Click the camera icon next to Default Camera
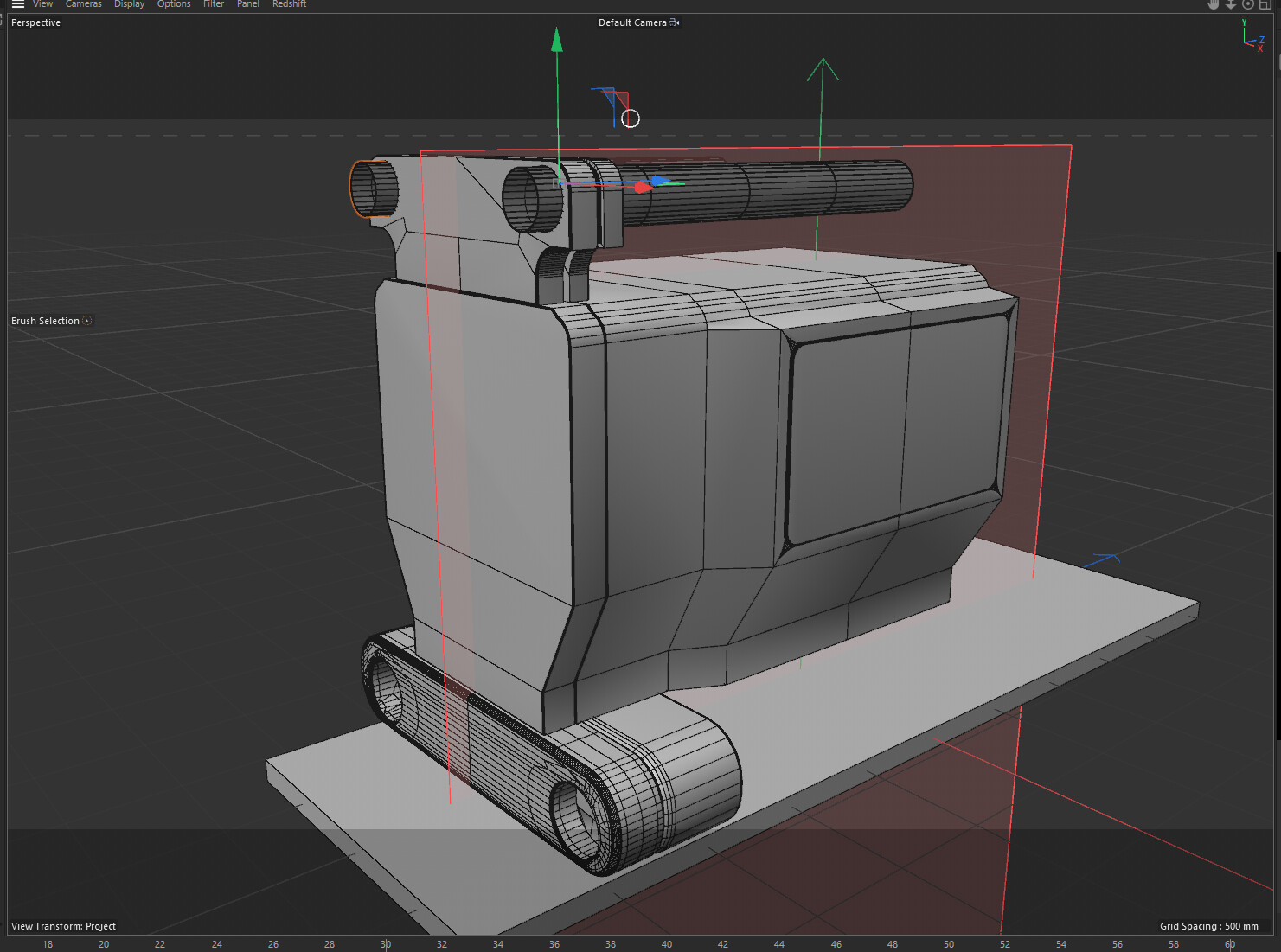The height and width of the screenshot is (952, 1281). pos(675,22)
